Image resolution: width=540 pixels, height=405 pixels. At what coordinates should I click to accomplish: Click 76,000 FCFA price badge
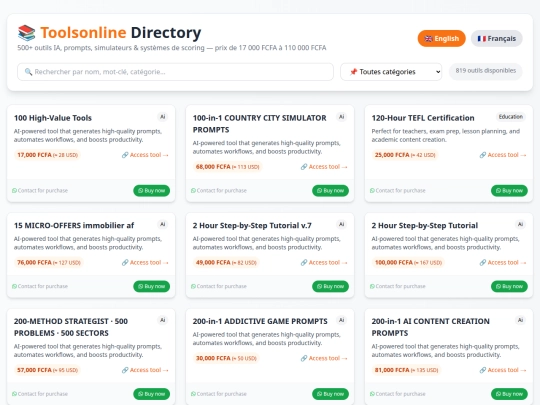point(49,262)
